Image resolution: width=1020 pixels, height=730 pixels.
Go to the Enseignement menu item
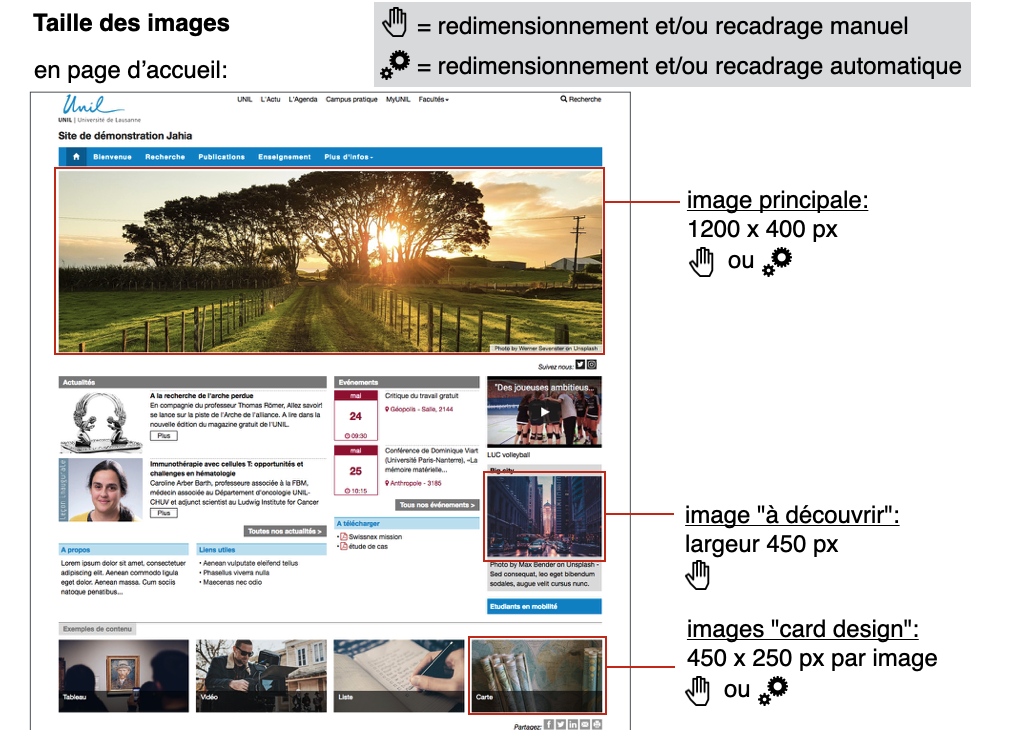pyautogui.click(x=284, y=157)
